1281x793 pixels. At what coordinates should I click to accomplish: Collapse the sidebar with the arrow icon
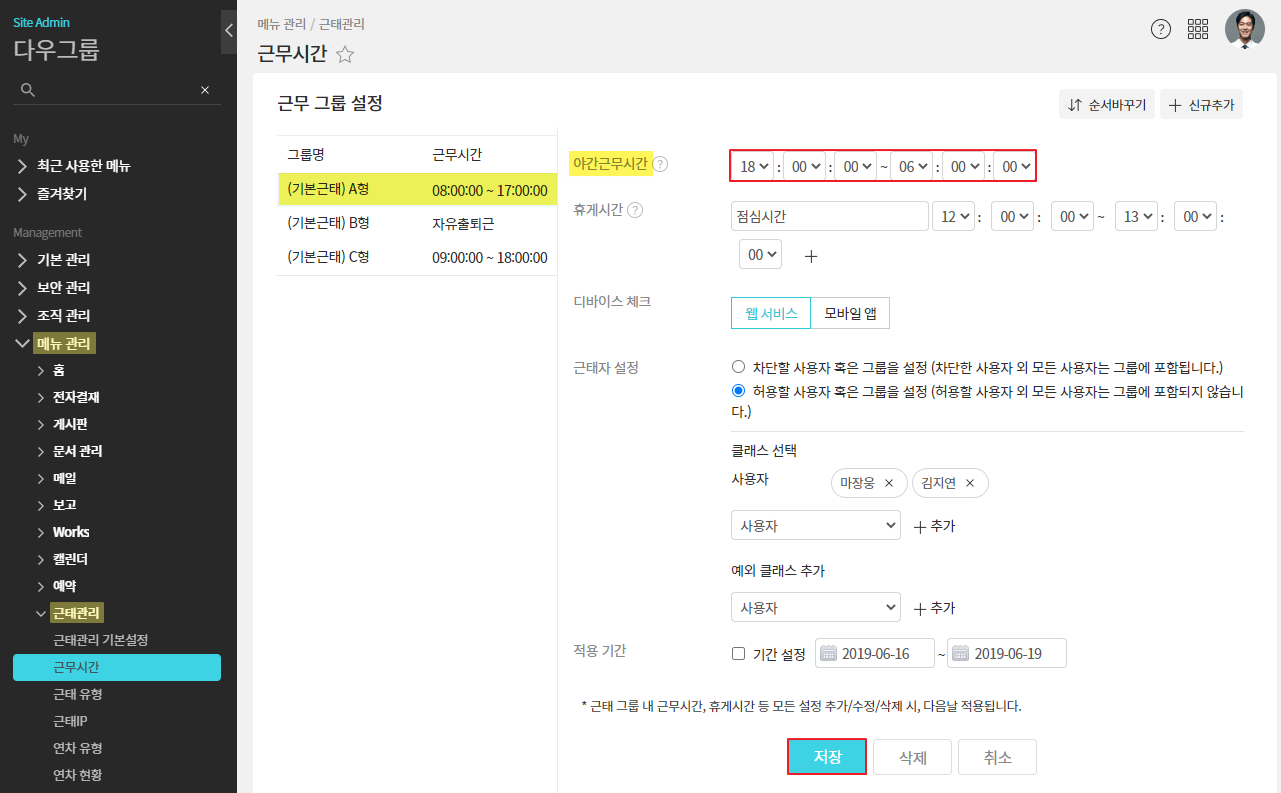point(228,31)
